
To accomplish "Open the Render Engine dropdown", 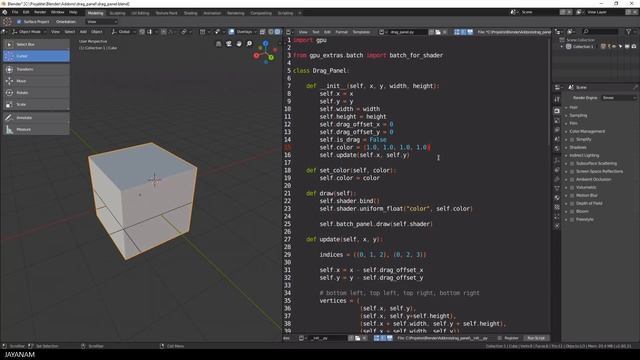I will pos(619,98).
